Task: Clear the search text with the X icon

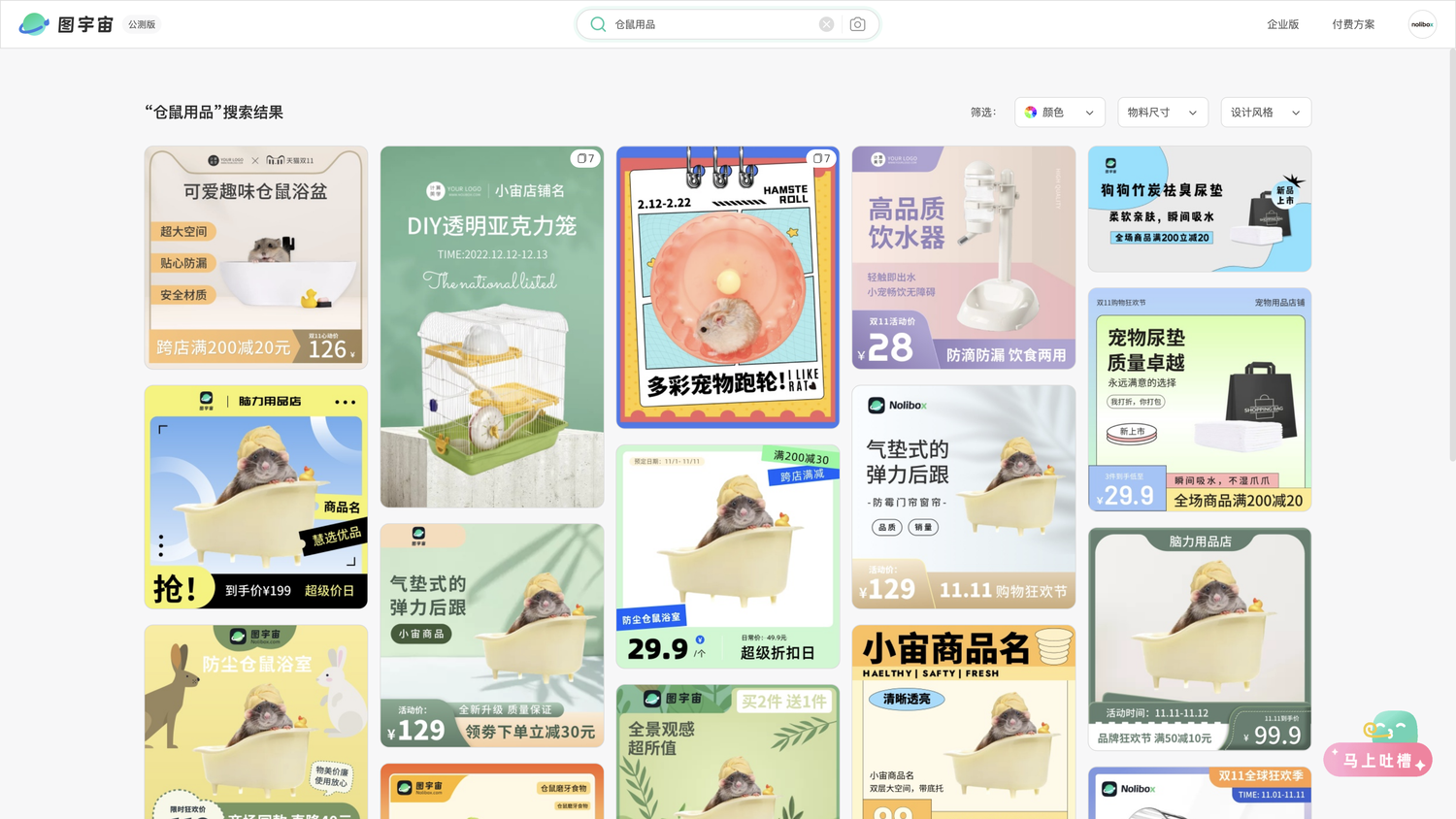Action: pos(826,24)
